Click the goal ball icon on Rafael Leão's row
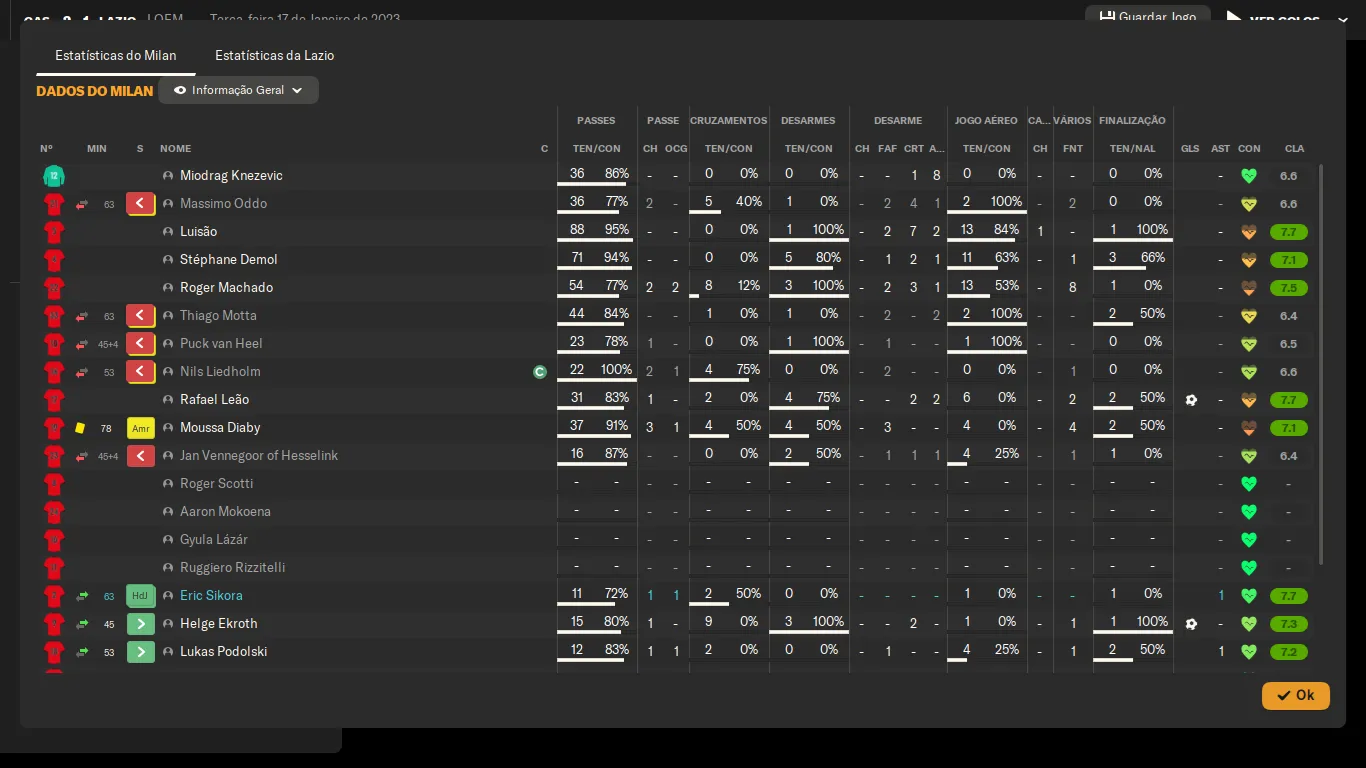Image resolution: width=1366 pixels, height=768 pixels. pyautogui.click(x=1190, y=400)
